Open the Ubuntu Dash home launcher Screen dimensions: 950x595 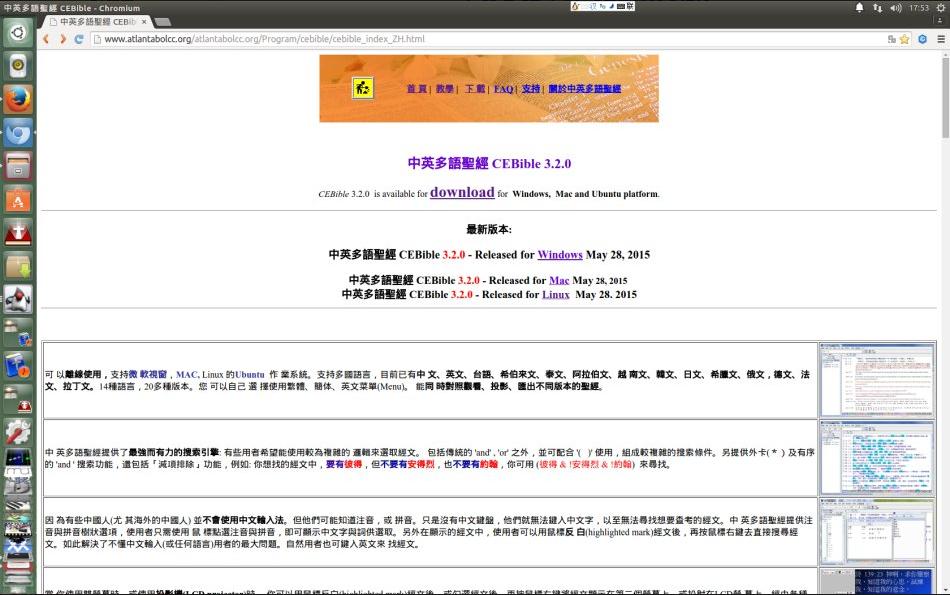click(18, 32)
